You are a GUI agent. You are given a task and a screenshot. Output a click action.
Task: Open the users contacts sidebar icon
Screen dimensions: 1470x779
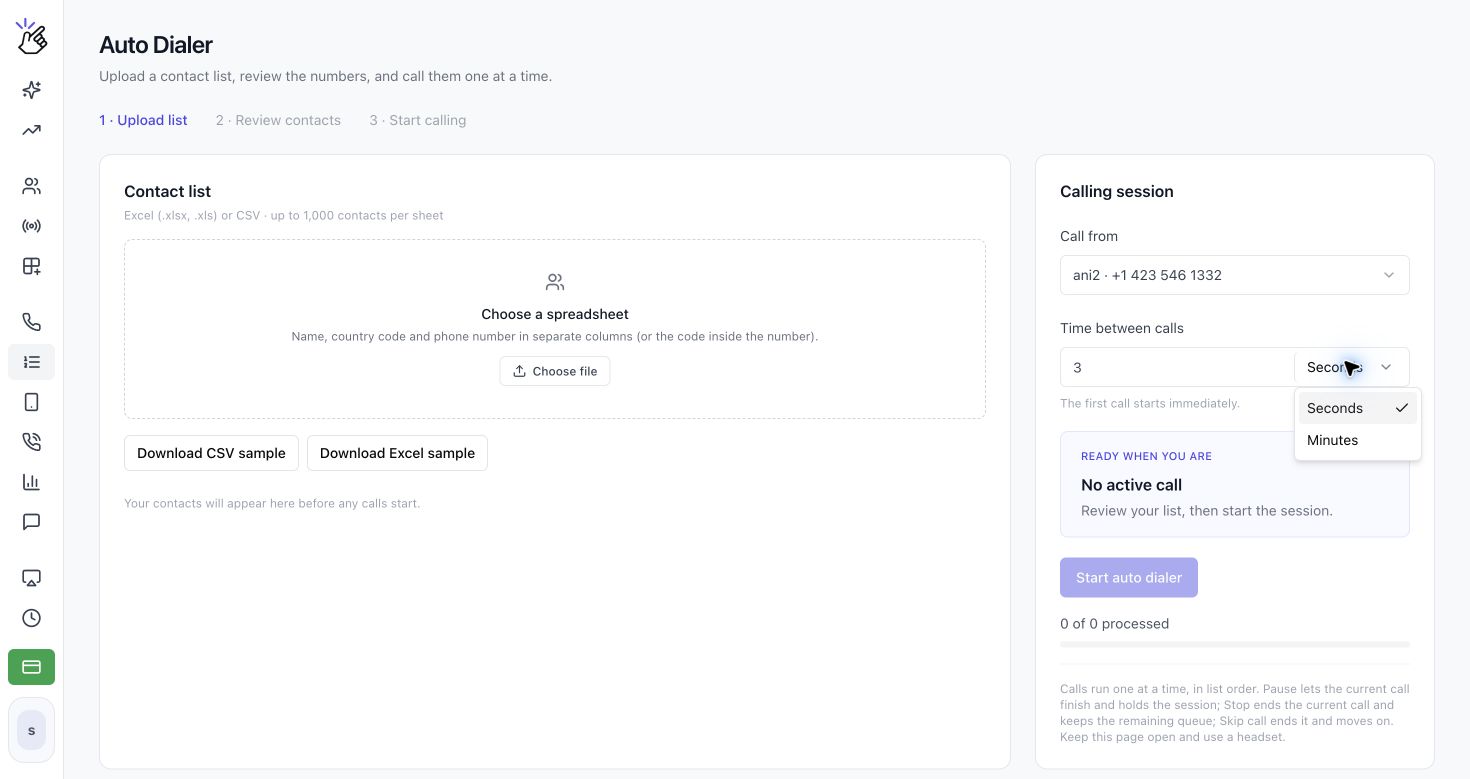point(31,186)
